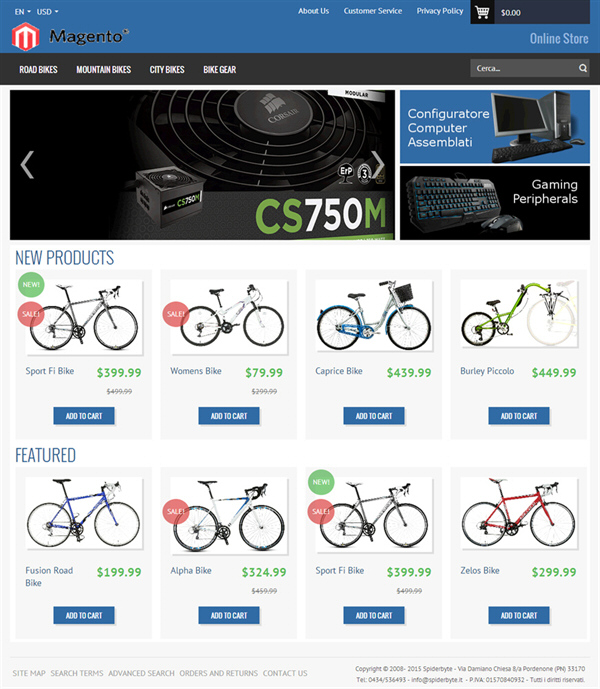Select the Bike Gear menu item
Viewport: 600px width, 689px height.
click(220, 69)
